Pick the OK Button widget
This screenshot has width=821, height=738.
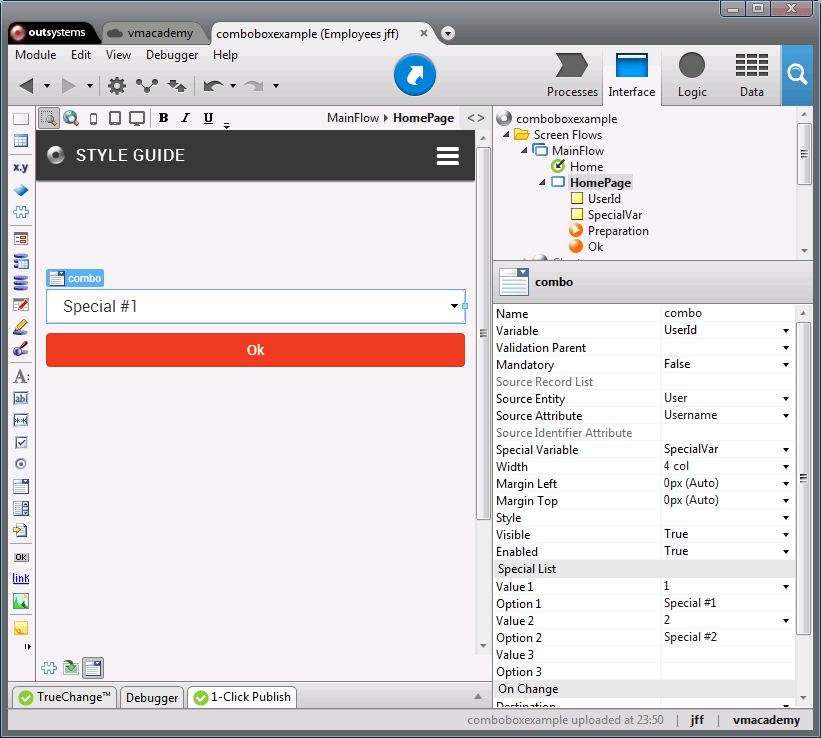21,557
